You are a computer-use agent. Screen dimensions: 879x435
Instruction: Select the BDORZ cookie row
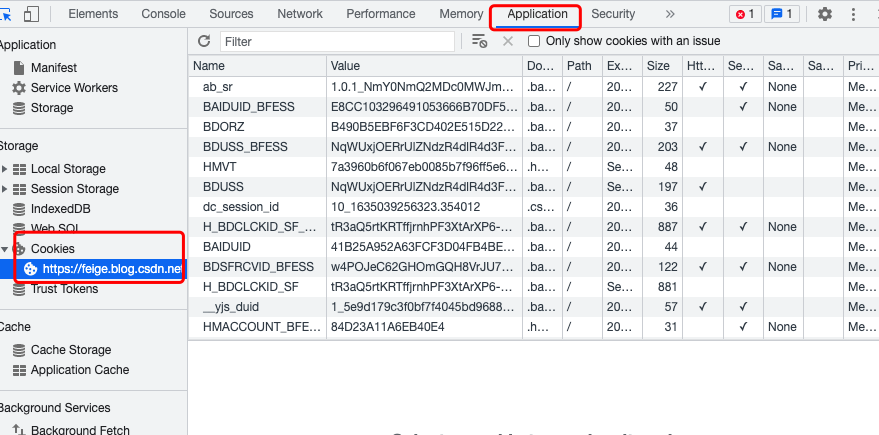(x=534, y=127)
